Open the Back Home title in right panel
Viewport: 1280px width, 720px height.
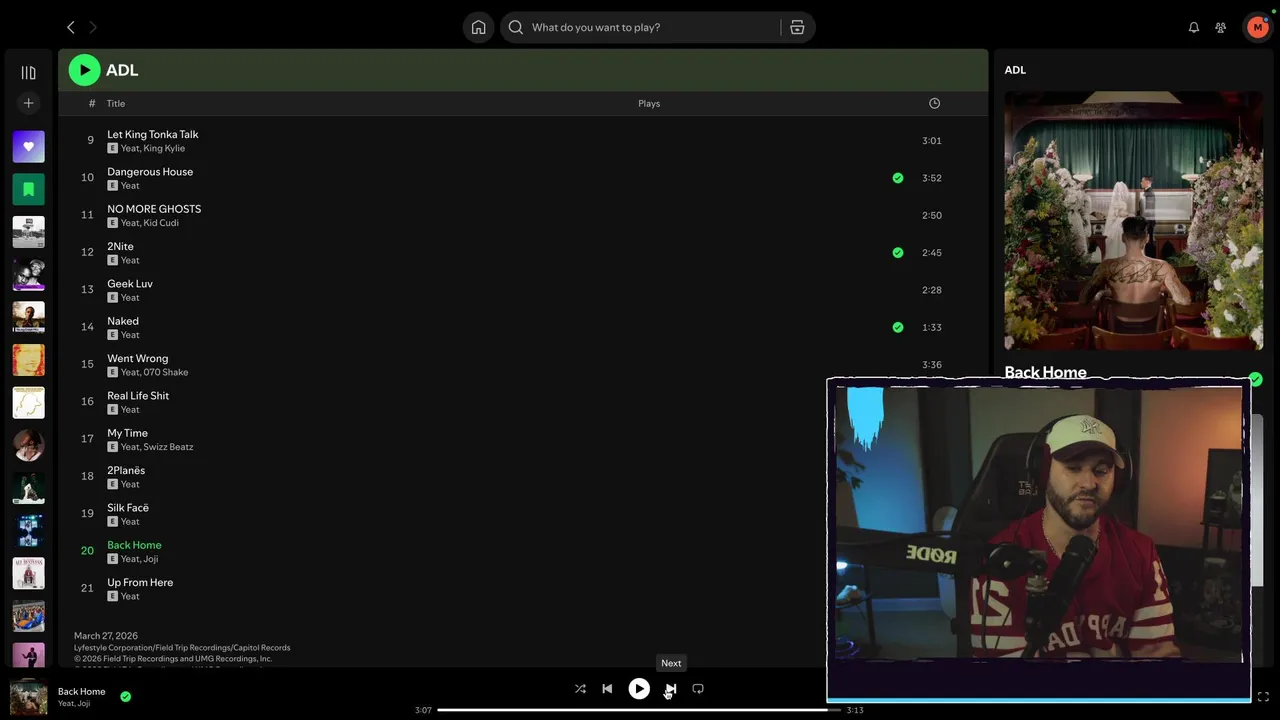(x=1045, y=372)
